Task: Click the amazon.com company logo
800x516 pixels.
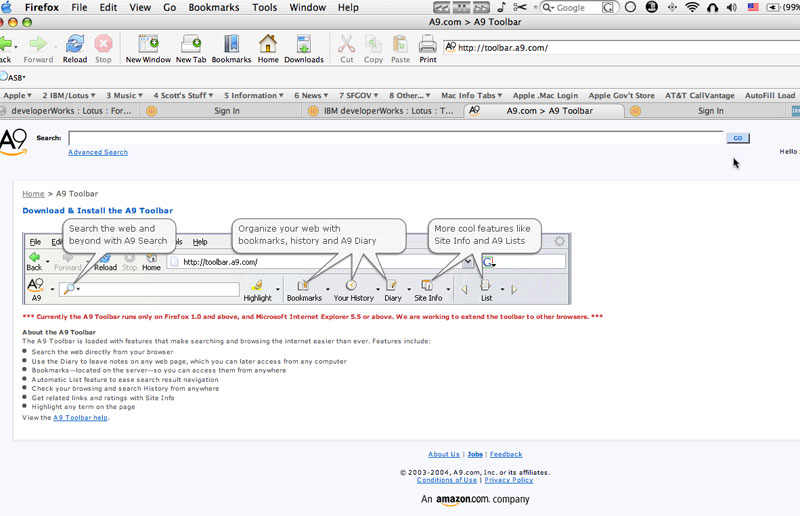Action: (475, 499)
